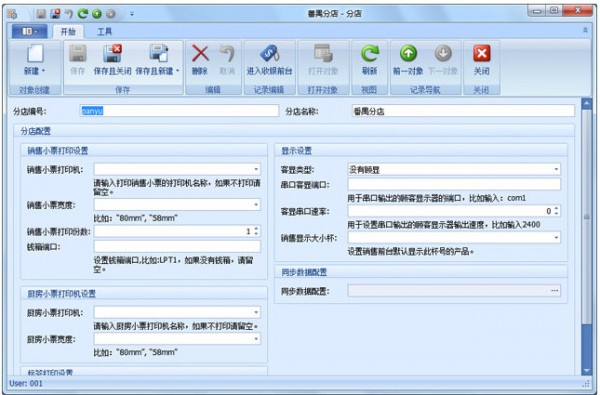Click quick access save icon in title bar
This screenshot has width=600, height=395.
pos(41,14)
